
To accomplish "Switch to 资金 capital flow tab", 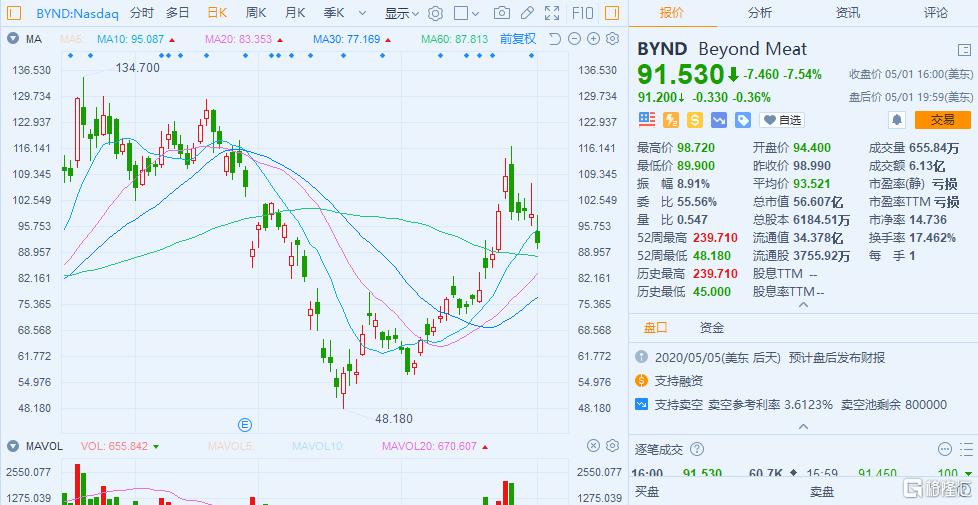I will point(712,328).
